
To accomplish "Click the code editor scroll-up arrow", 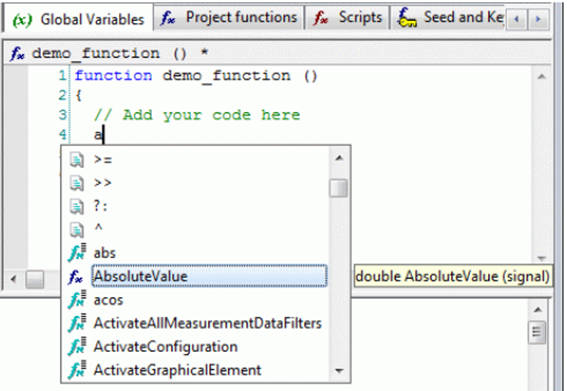I will (541, 76).
